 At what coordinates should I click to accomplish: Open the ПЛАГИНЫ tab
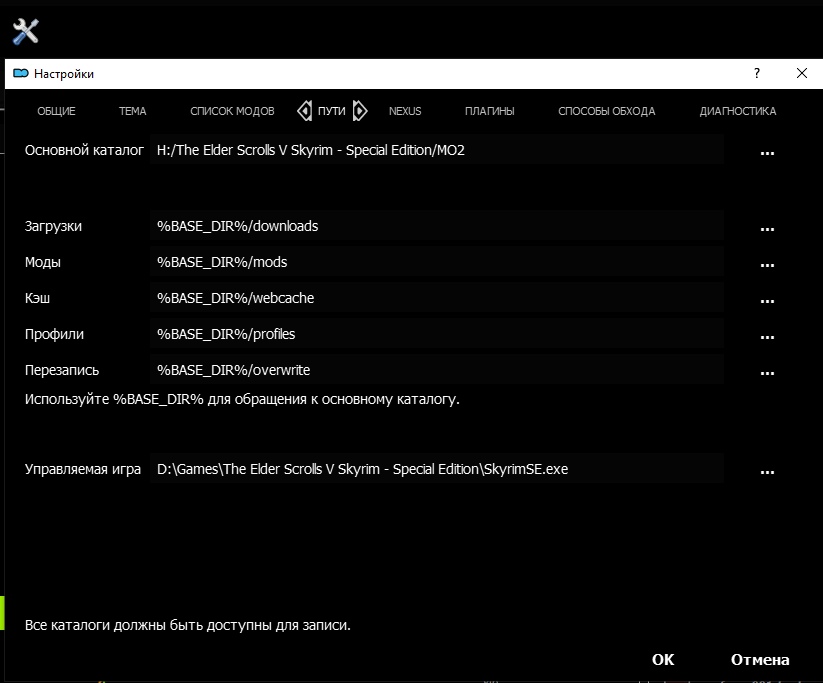tap(489, 111)
